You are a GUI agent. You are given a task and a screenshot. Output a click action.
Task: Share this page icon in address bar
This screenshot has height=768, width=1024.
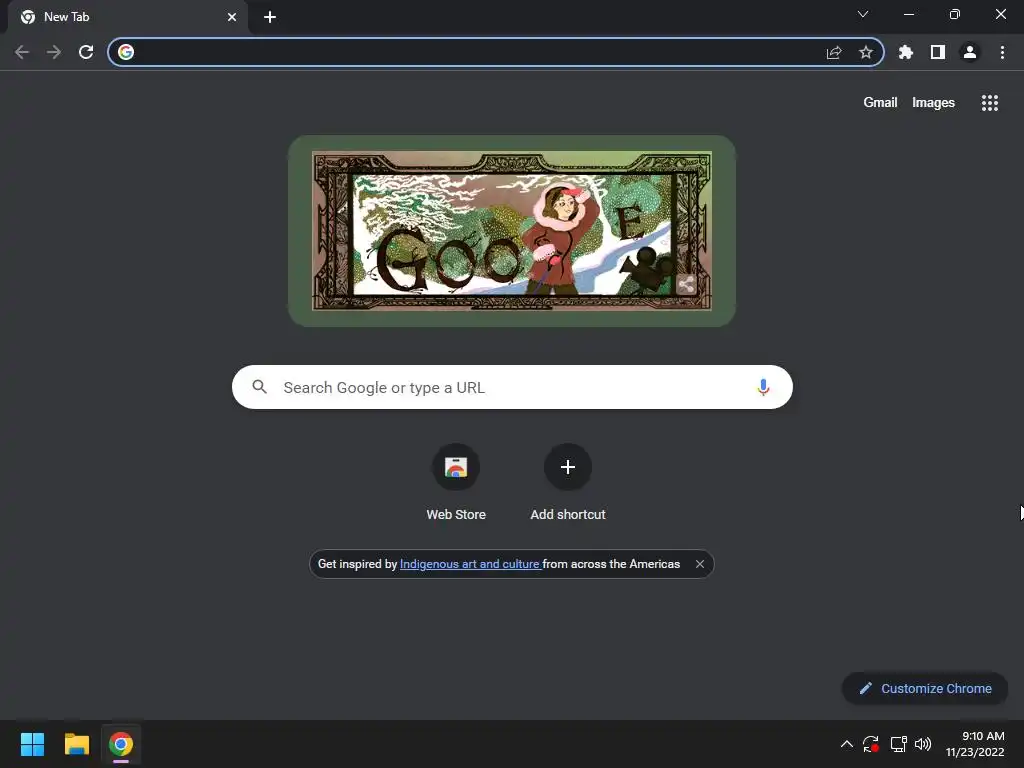tap(834, 52)
